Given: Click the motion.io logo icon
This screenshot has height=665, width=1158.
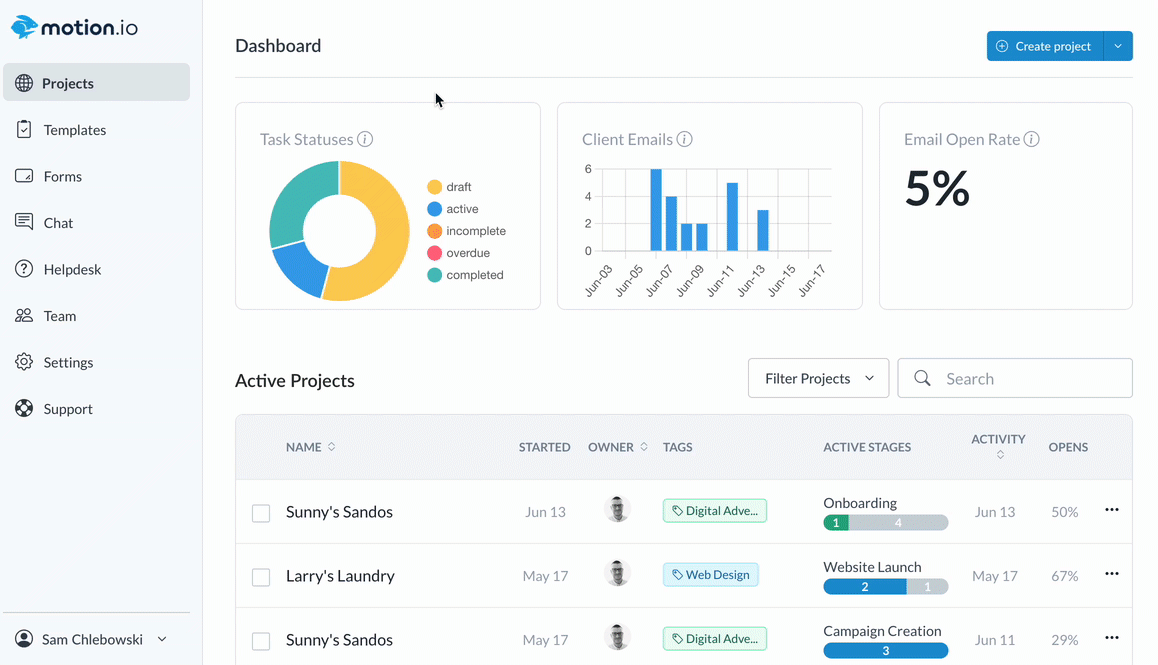Looking at the screenshot, I should [24, 27].
